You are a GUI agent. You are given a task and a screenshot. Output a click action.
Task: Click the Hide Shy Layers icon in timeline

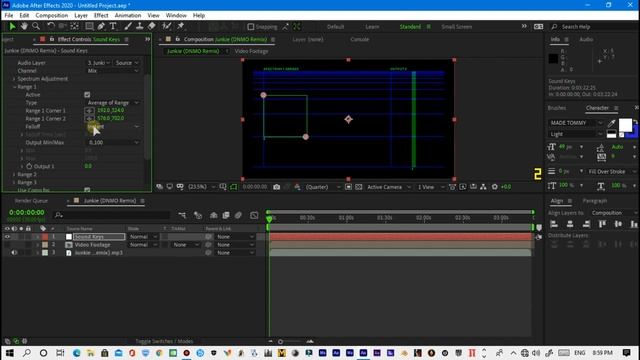coord(213,215)
